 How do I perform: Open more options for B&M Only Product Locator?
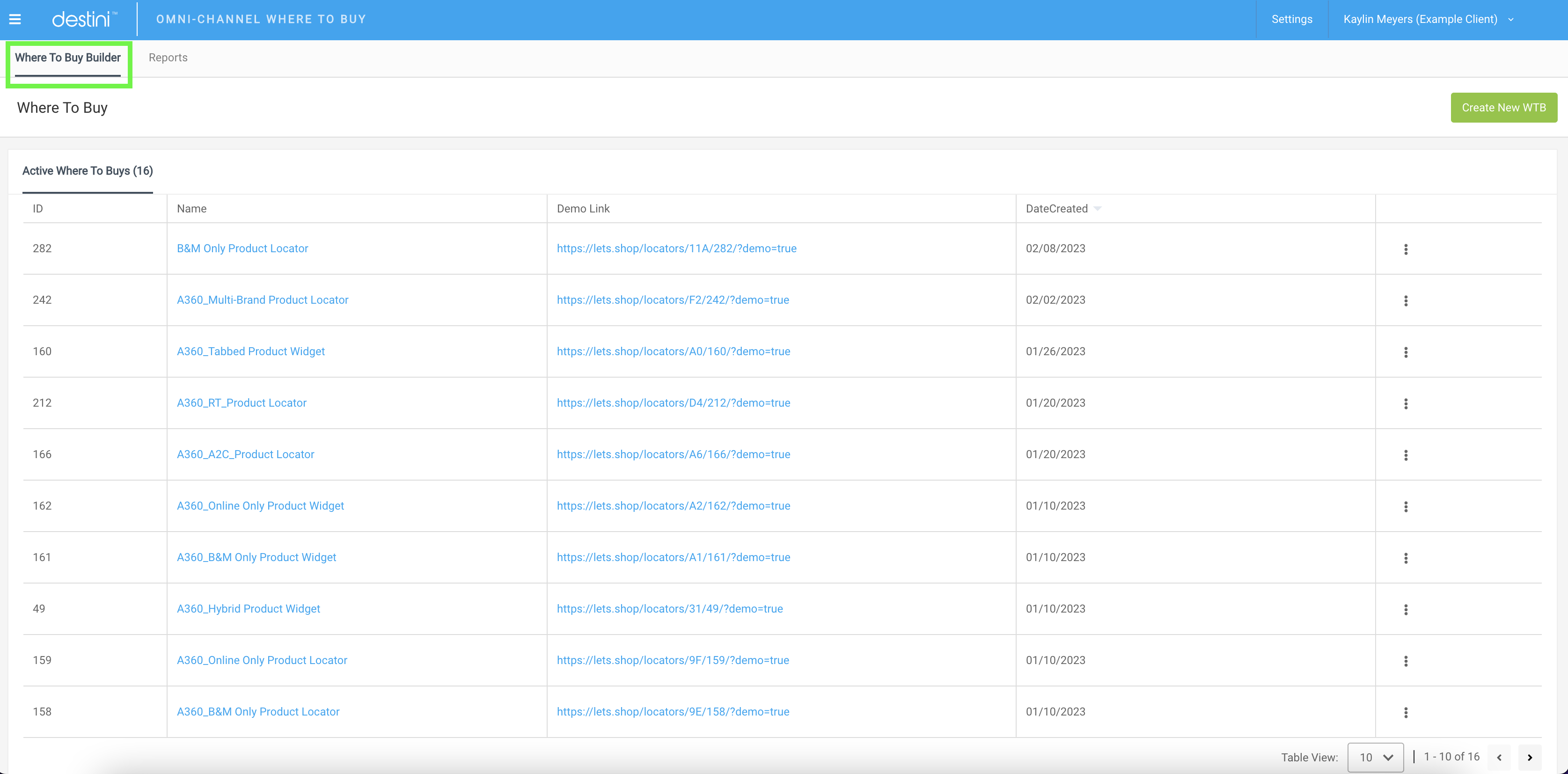1406,249
